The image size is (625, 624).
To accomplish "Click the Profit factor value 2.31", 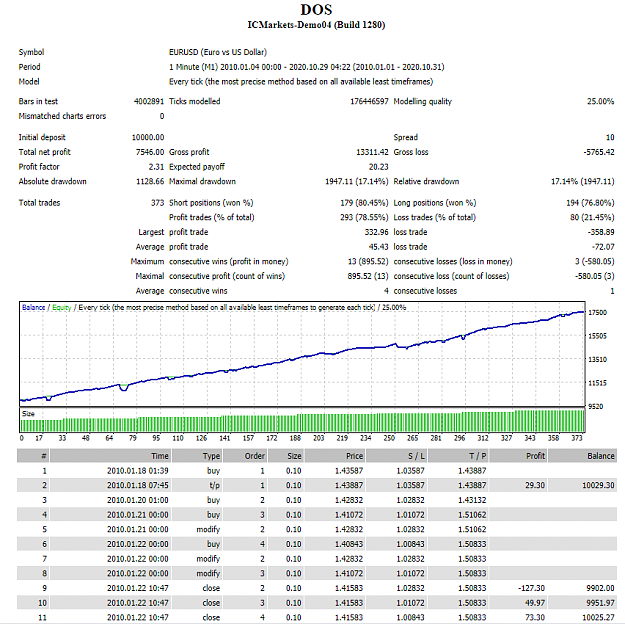I will [156, 167].
